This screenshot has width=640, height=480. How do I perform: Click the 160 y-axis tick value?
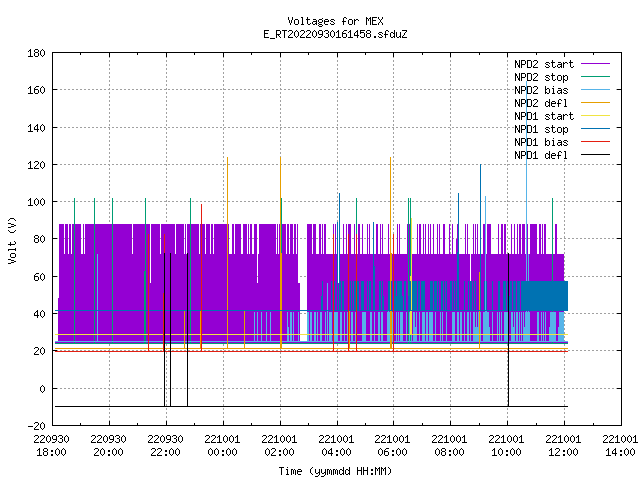pyautogui.click(x=36, y=90)
